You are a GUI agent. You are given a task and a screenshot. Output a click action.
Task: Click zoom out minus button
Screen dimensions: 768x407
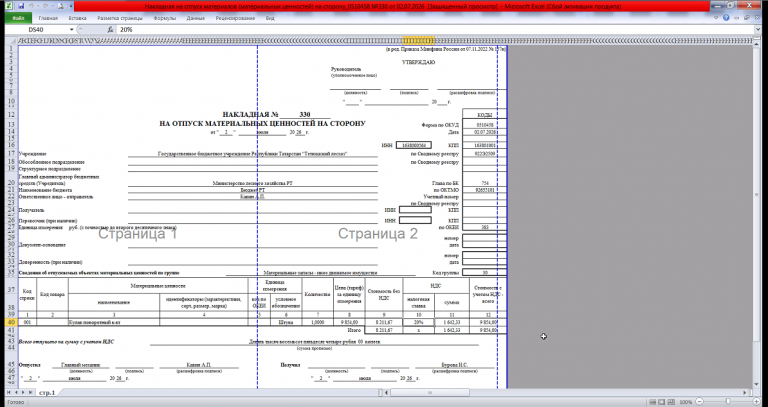[x=699, y=402]
